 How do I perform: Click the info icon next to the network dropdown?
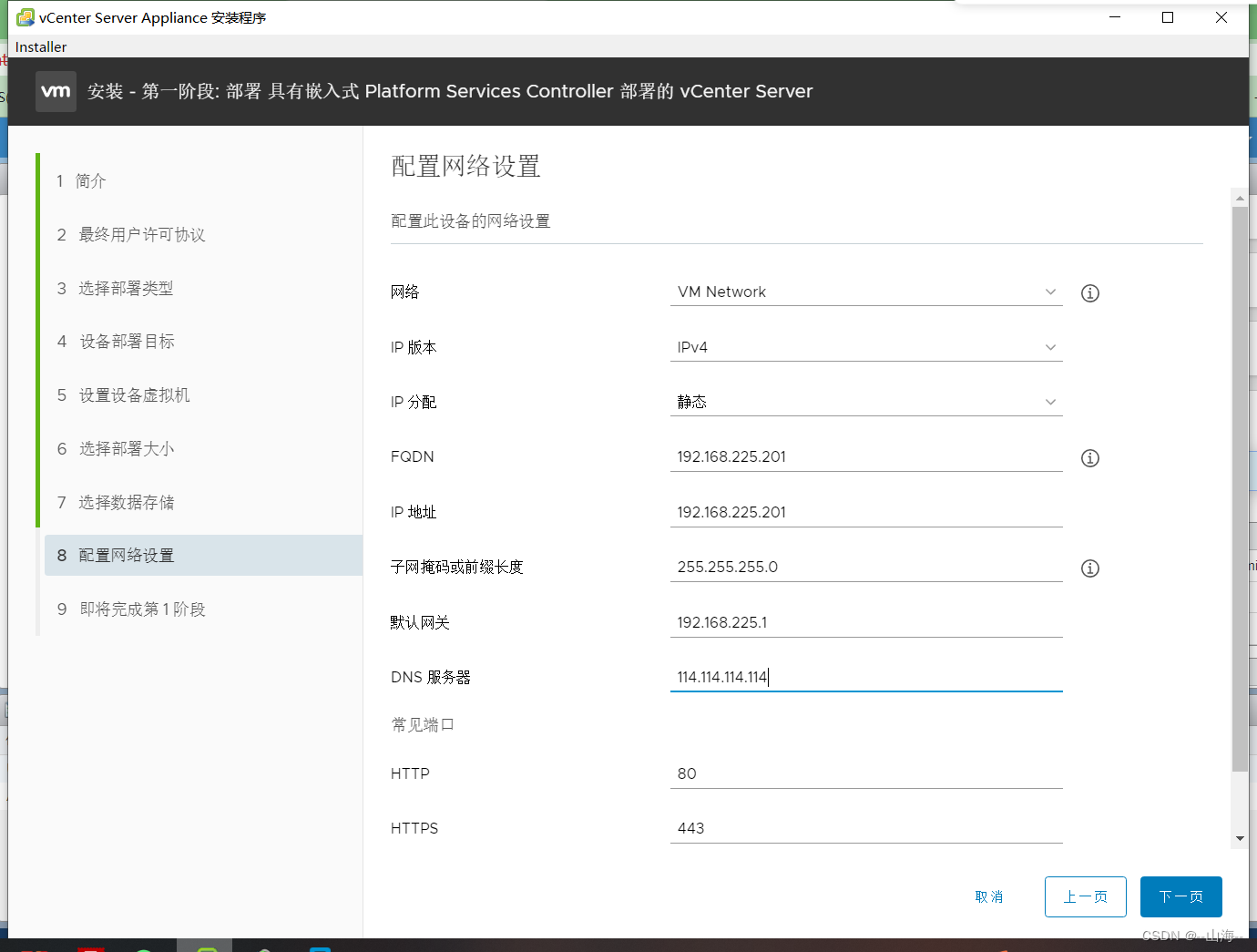coord(1089,293)
